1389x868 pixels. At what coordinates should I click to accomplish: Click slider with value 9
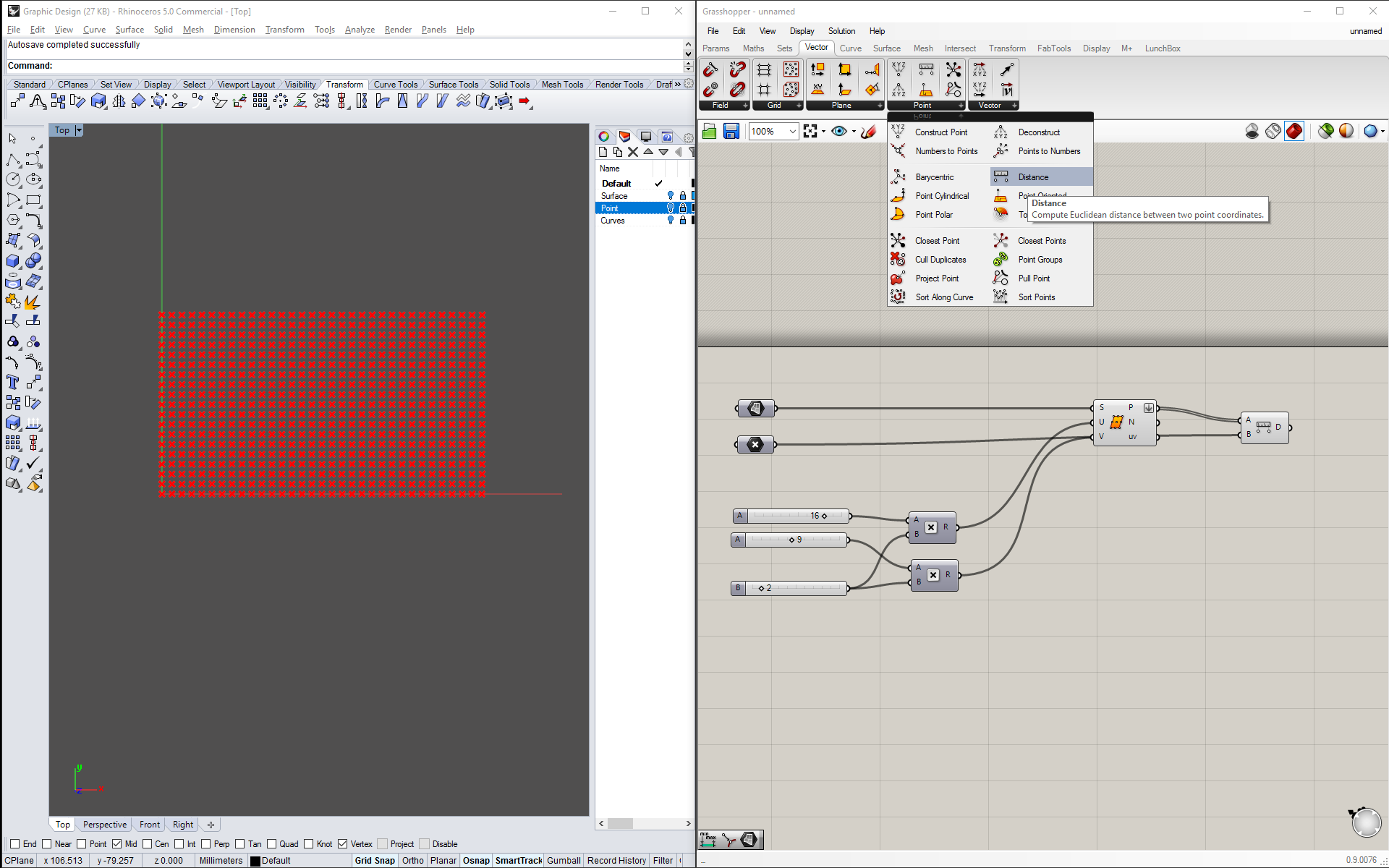tap(789, 540)
